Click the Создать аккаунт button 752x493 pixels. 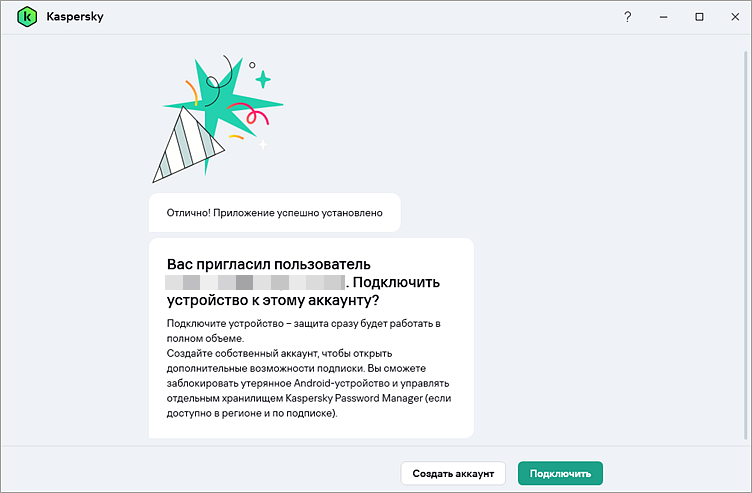click(x=453, y=473)
